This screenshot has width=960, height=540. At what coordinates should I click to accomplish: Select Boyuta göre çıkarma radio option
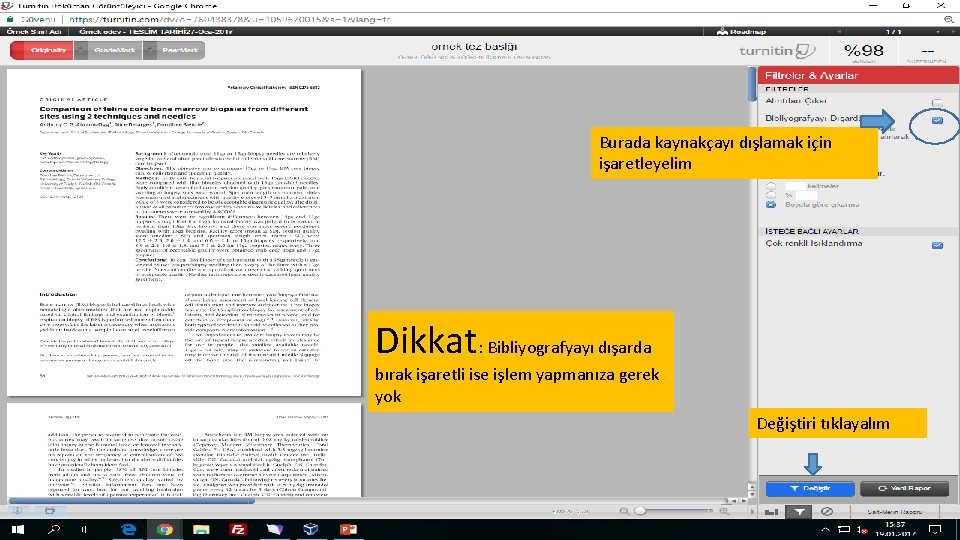pyautogui.click(x=771, y=204)
